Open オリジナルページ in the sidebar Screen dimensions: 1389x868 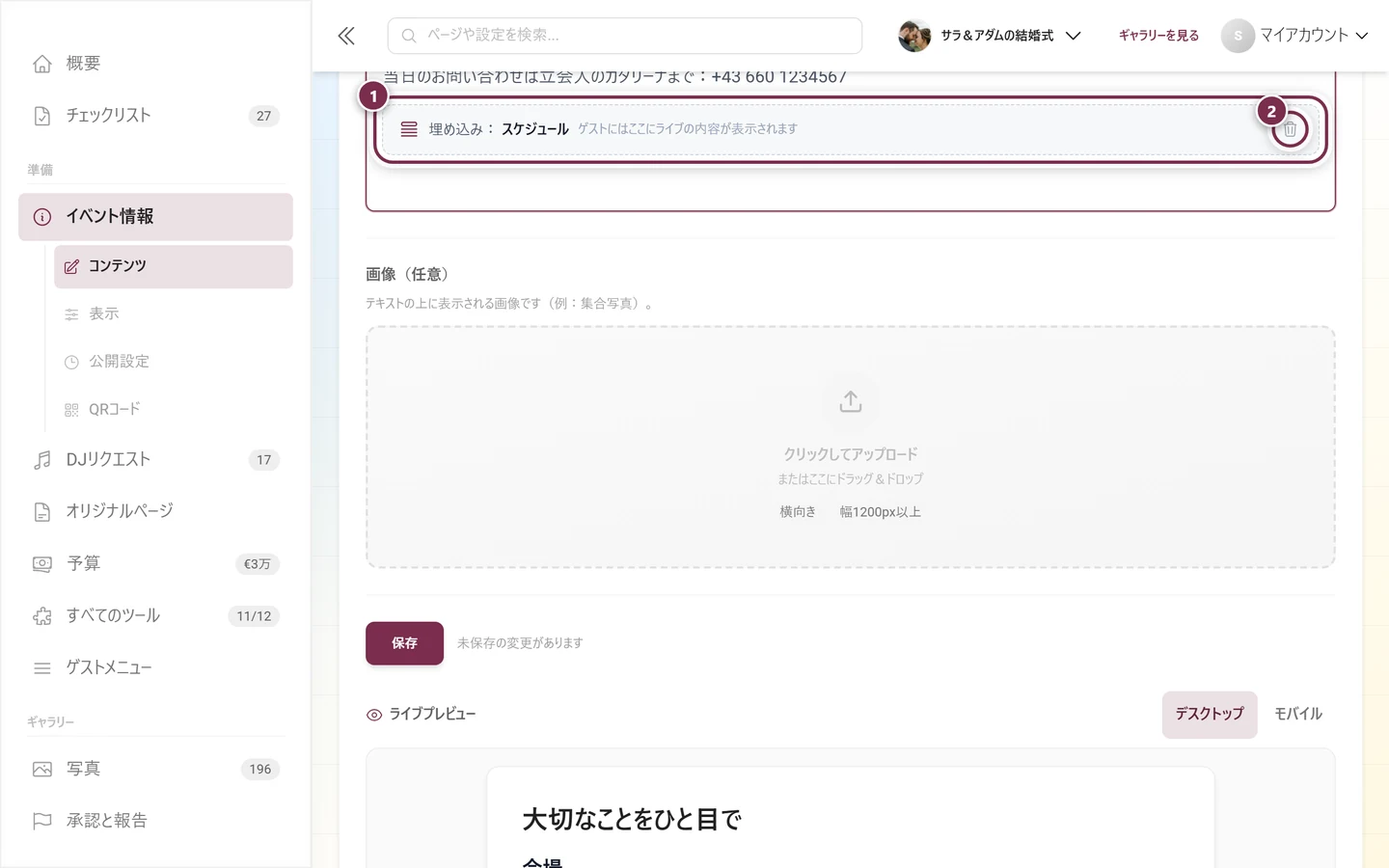155,511
